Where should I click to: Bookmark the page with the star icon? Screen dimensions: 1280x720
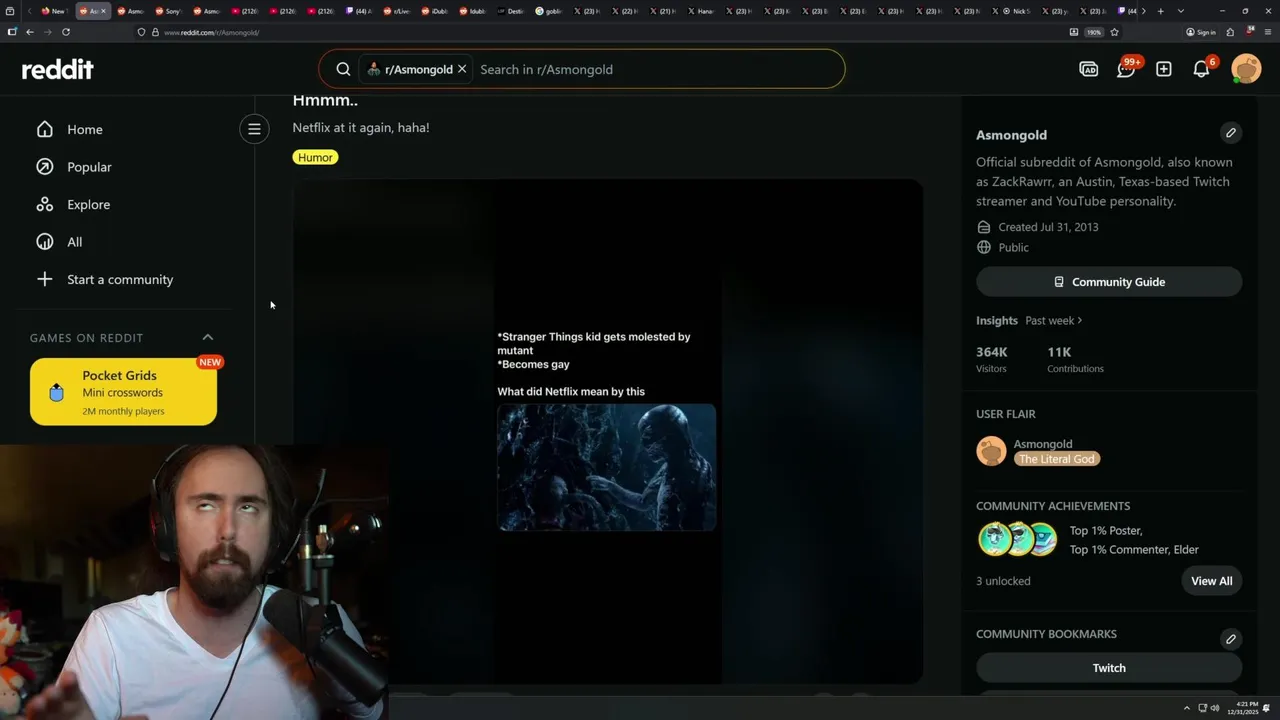click(x=1115, y=32)
